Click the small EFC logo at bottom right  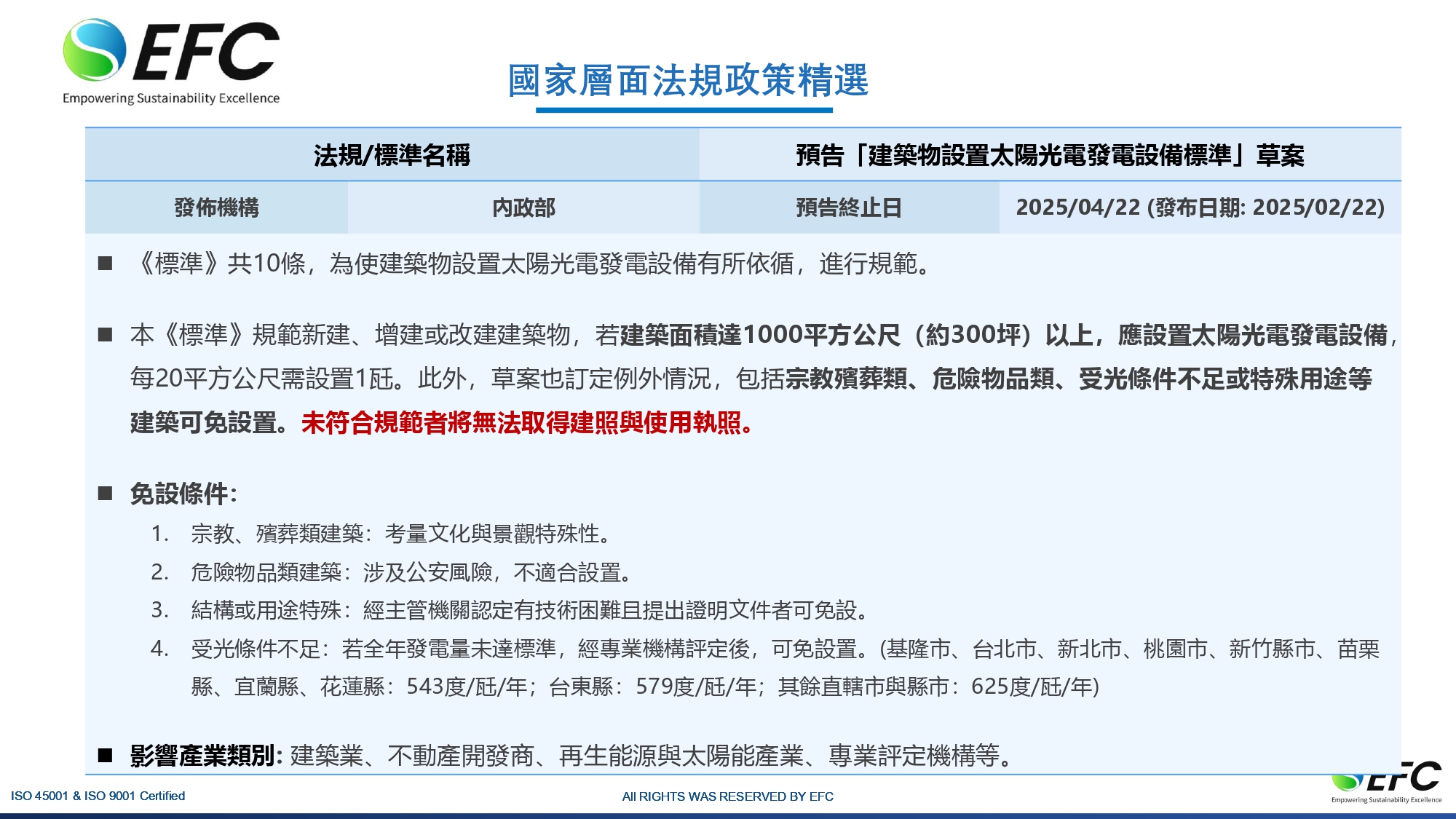pos(1387,783)
